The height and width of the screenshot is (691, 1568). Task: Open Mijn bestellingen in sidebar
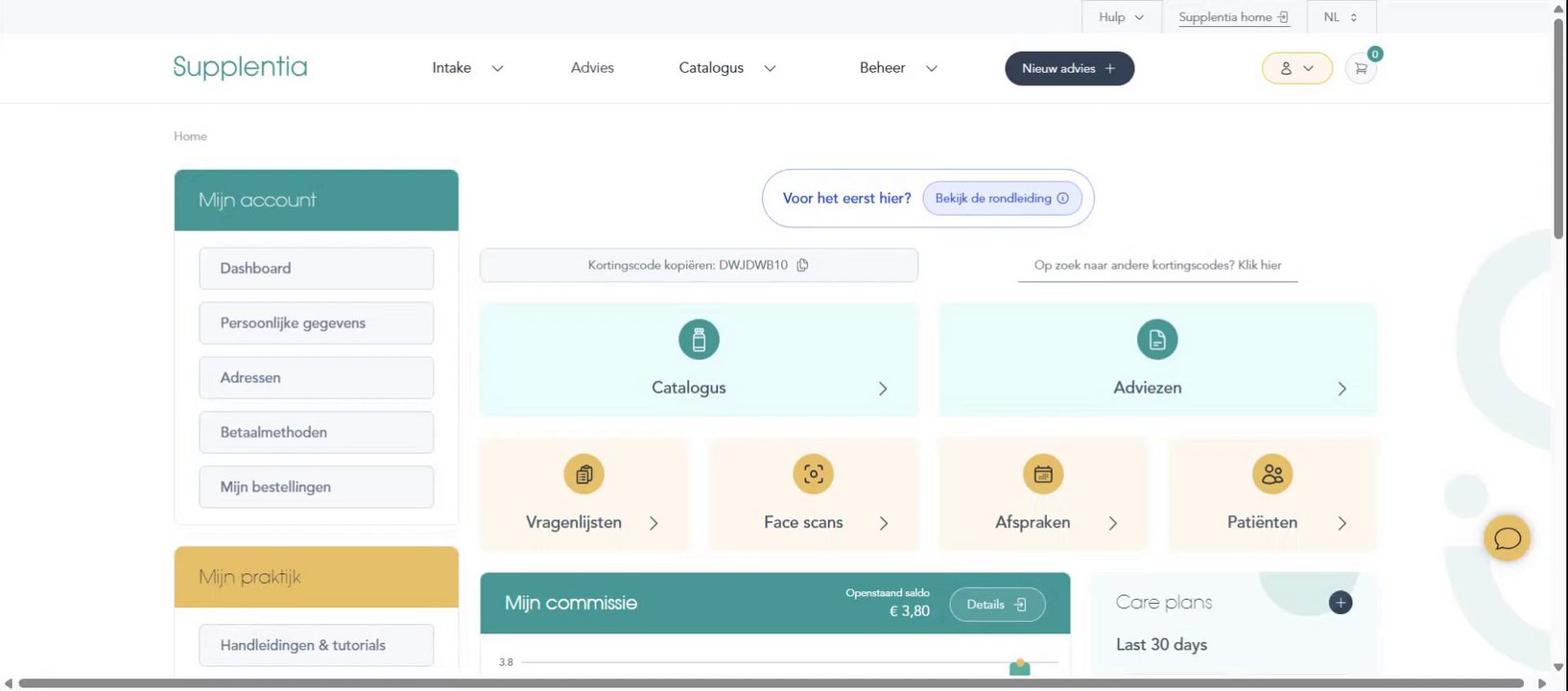[x=317, y=488]
